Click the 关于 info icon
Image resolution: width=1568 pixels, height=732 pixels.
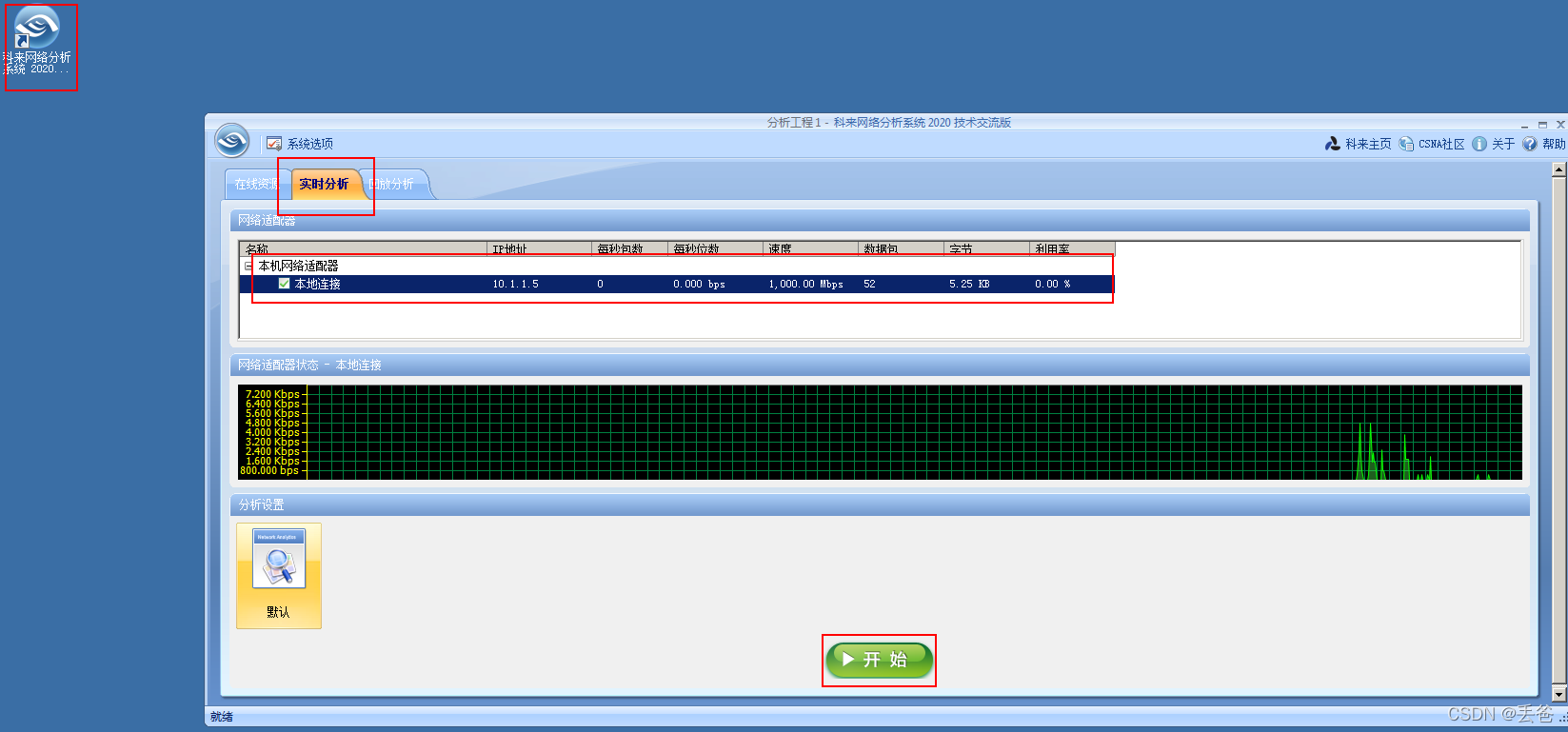coord(1479,144)
